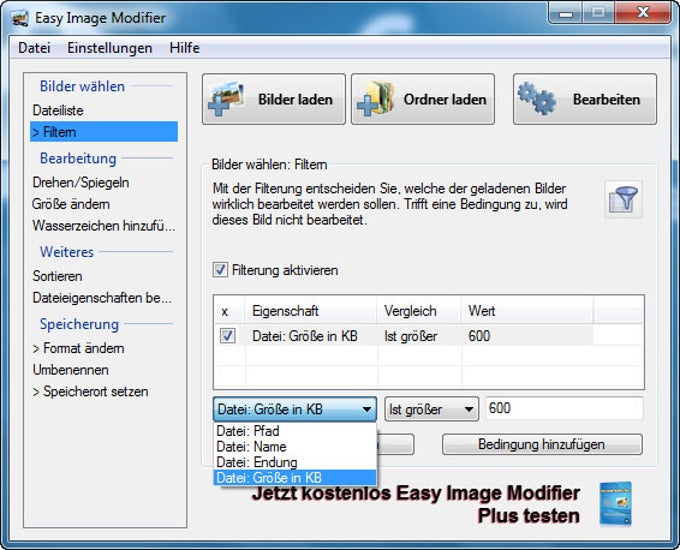Toggle the Filterung aktivieren checkbox
The height and width of the screenshot is (550, 680).
[220, 270]
